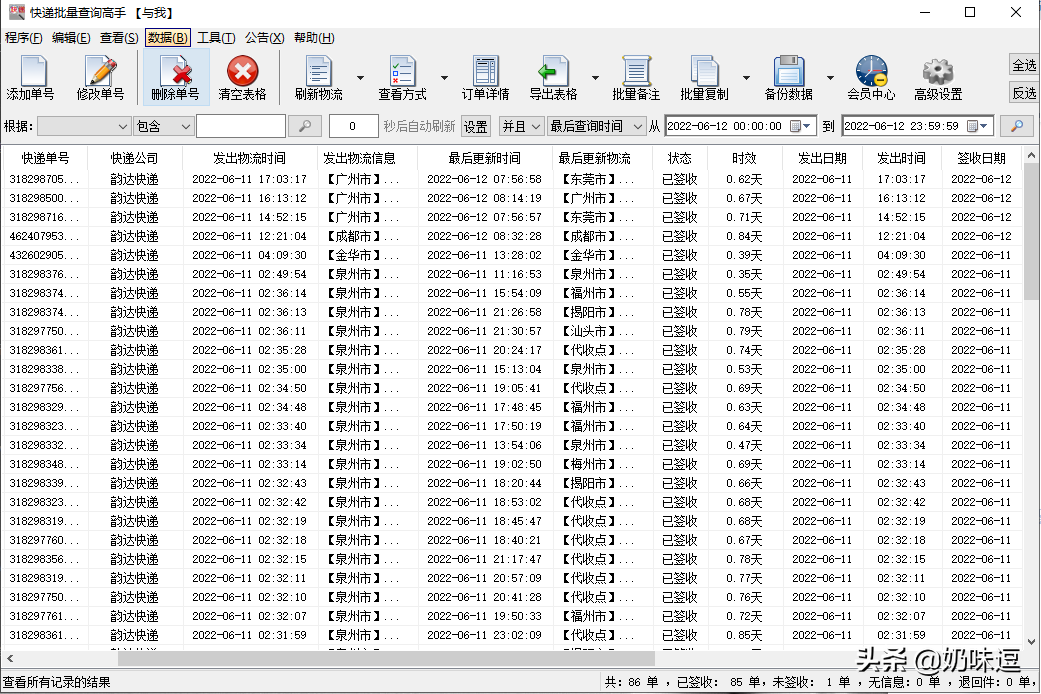Open 高级设置 gear icon
Screen dimensions: 1041x694
coord(938,78)
